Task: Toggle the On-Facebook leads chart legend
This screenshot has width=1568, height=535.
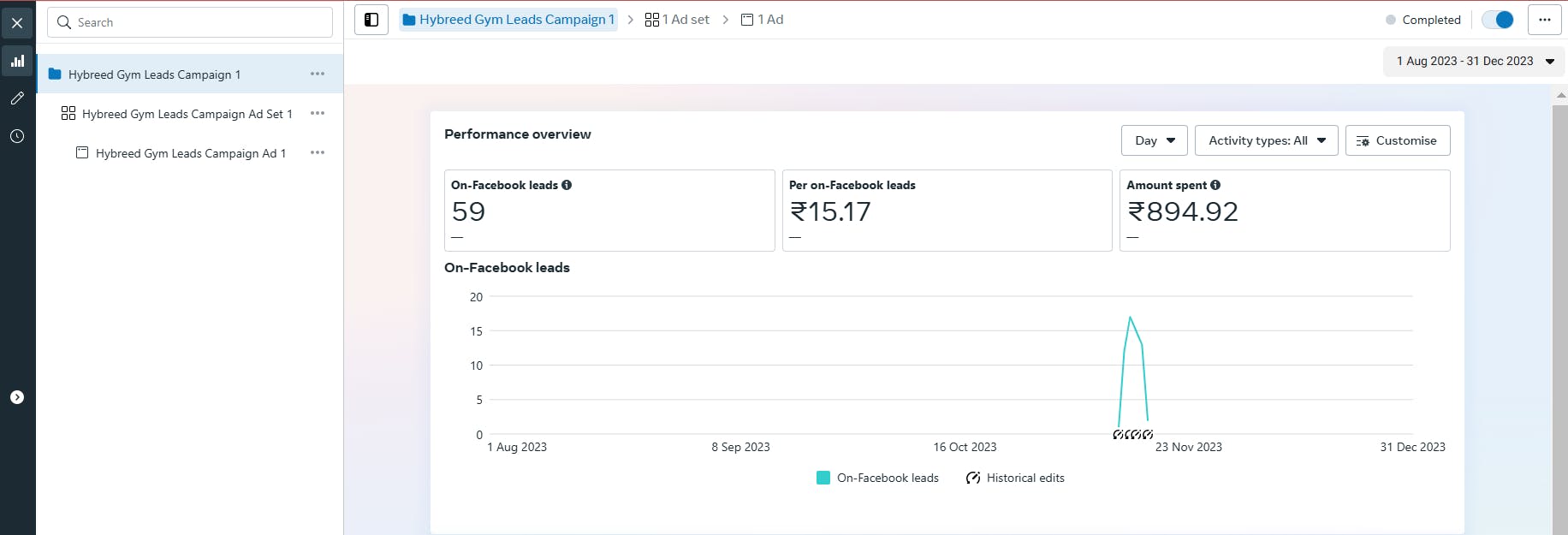Action: point(877,478)
